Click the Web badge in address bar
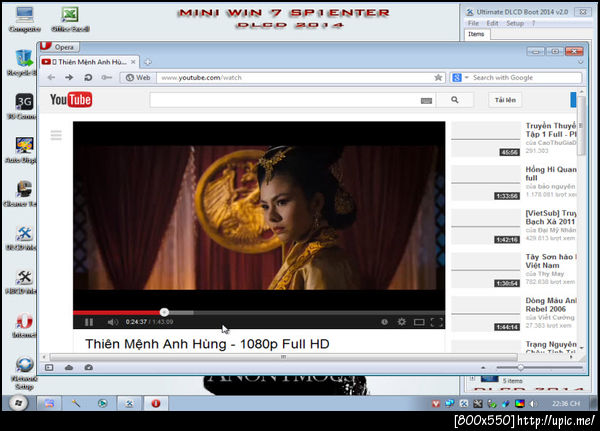This screenshot has width=600, height=431. coord(138,77)
